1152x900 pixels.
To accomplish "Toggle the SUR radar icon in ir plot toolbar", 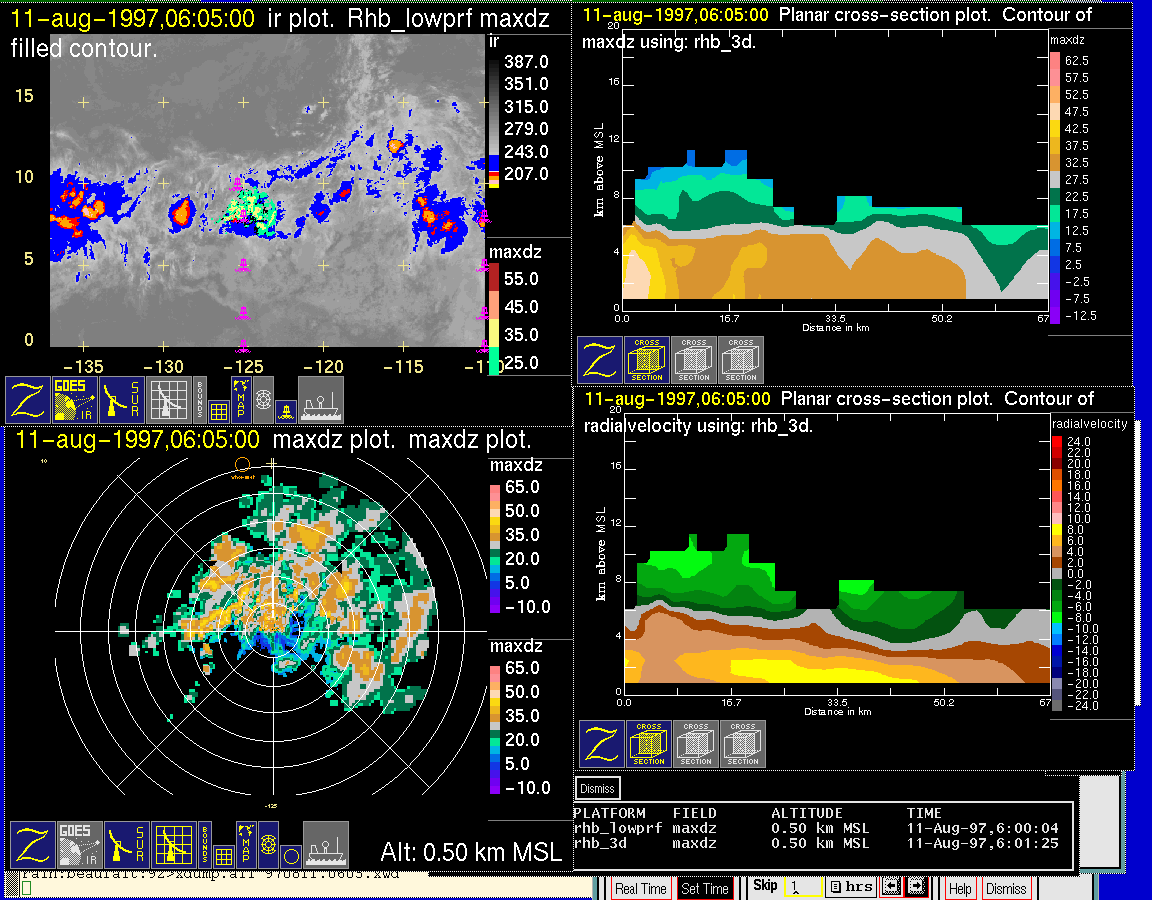I will 122,400.
